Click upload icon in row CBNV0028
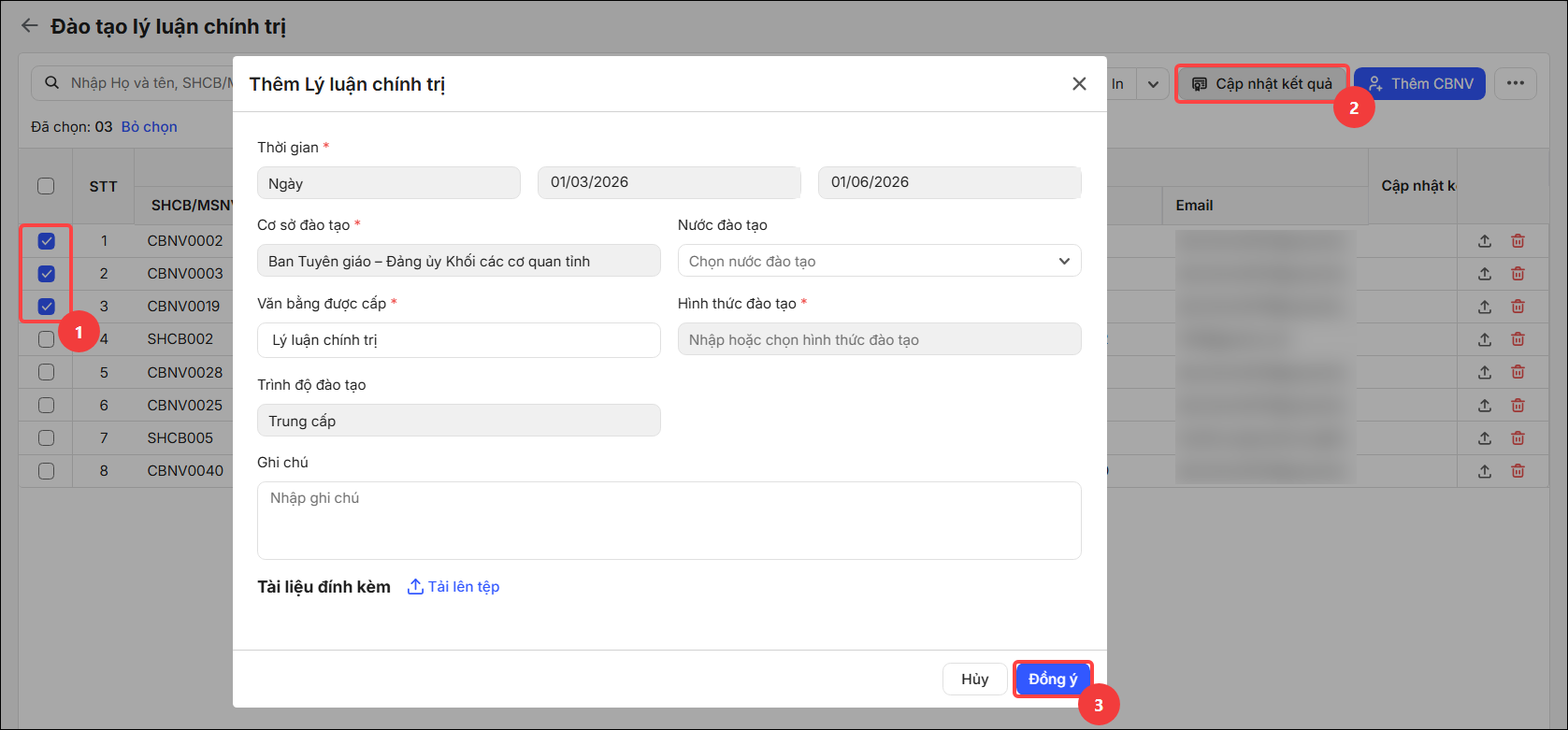 coord(1485,372)
